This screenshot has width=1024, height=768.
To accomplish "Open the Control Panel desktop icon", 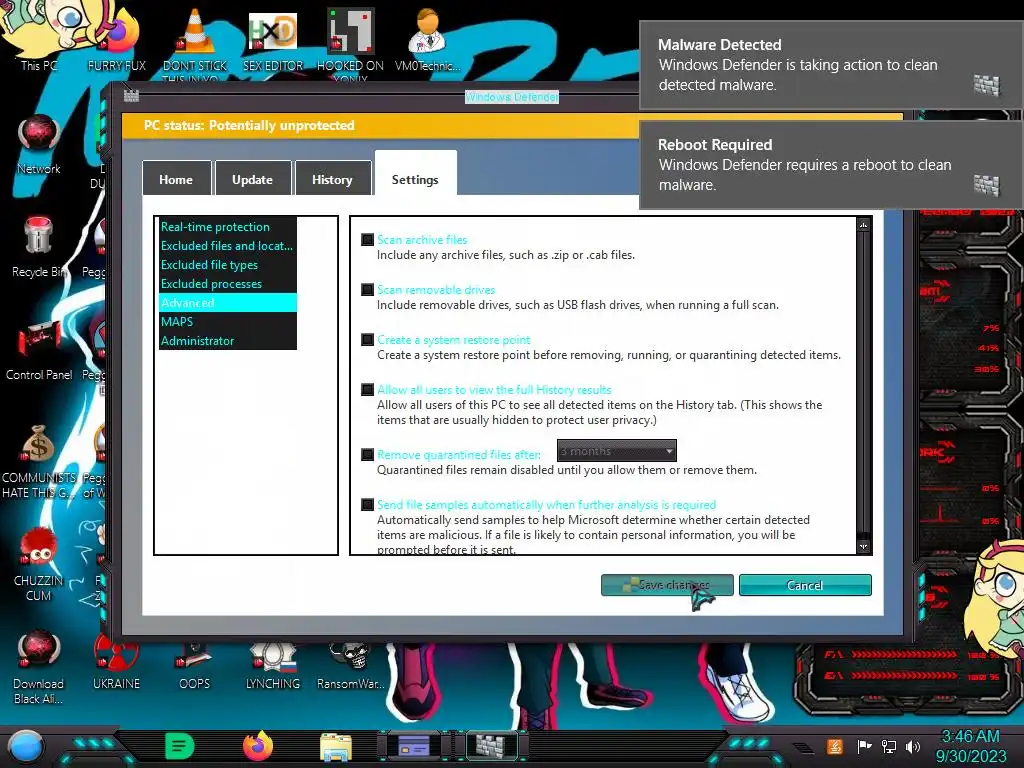I will tap(39, 350).
